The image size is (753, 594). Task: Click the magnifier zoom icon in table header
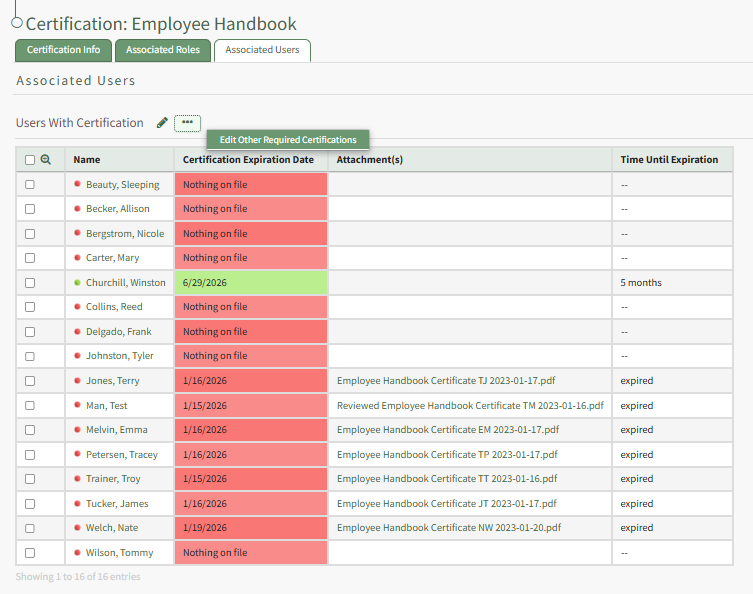(x=45, y=159)
